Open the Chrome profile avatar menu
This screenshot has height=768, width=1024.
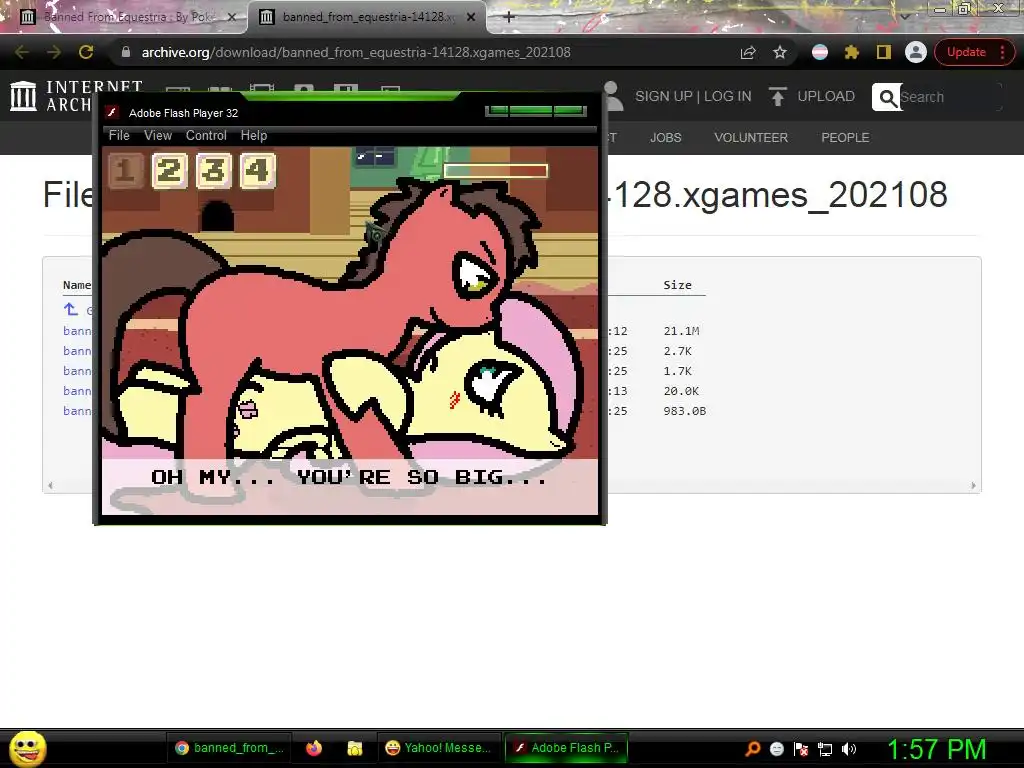(916, 52)
